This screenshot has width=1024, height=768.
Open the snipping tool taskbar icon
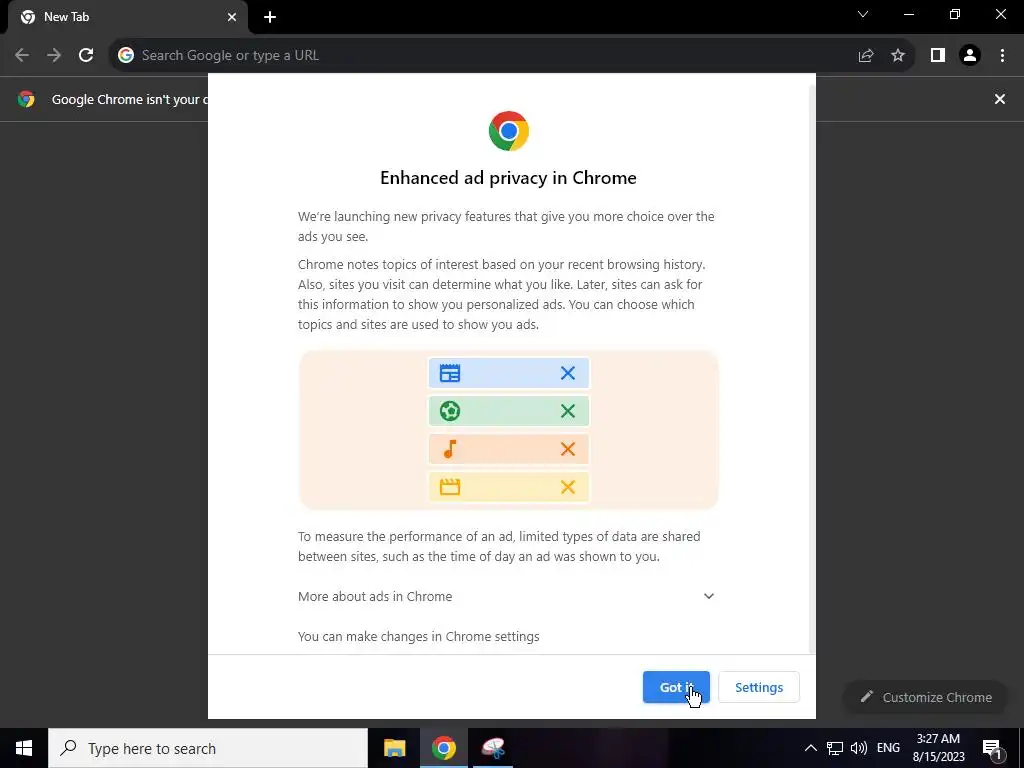tap(493, 748)
